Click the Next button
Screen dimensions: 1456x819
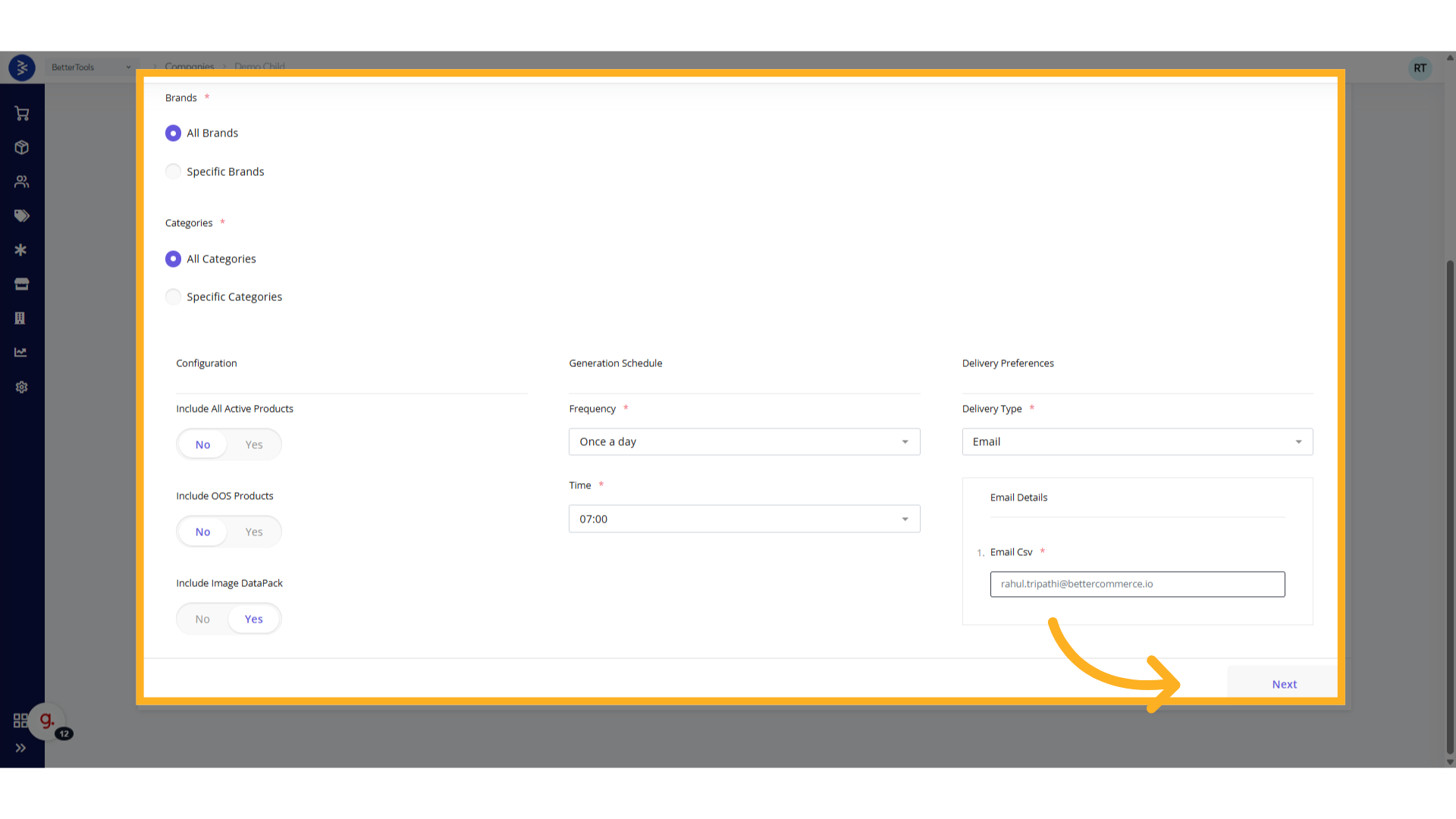(x=1284, y=684)
